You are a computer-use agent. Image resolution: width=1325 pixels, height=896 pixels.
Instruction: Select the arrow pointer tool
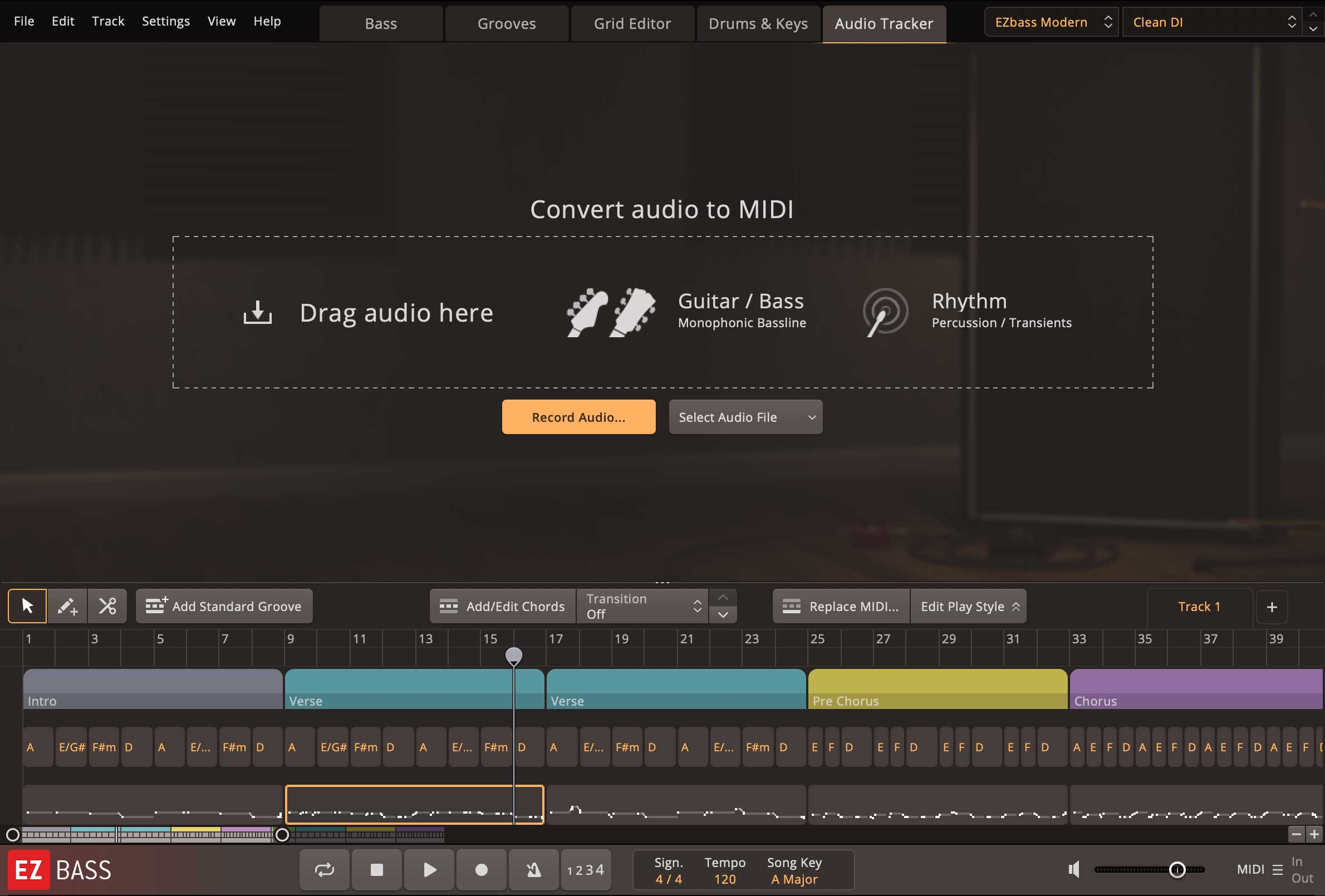point(27,606)
